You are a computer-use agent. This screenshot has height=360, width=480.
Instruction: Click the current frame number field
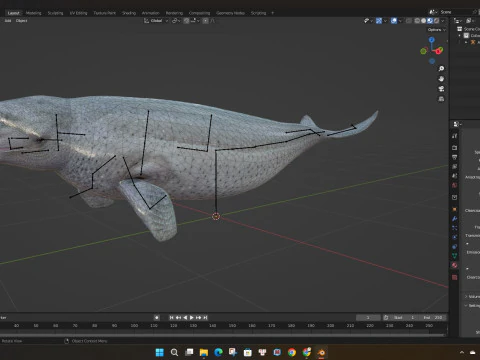[x=368, y=318]
